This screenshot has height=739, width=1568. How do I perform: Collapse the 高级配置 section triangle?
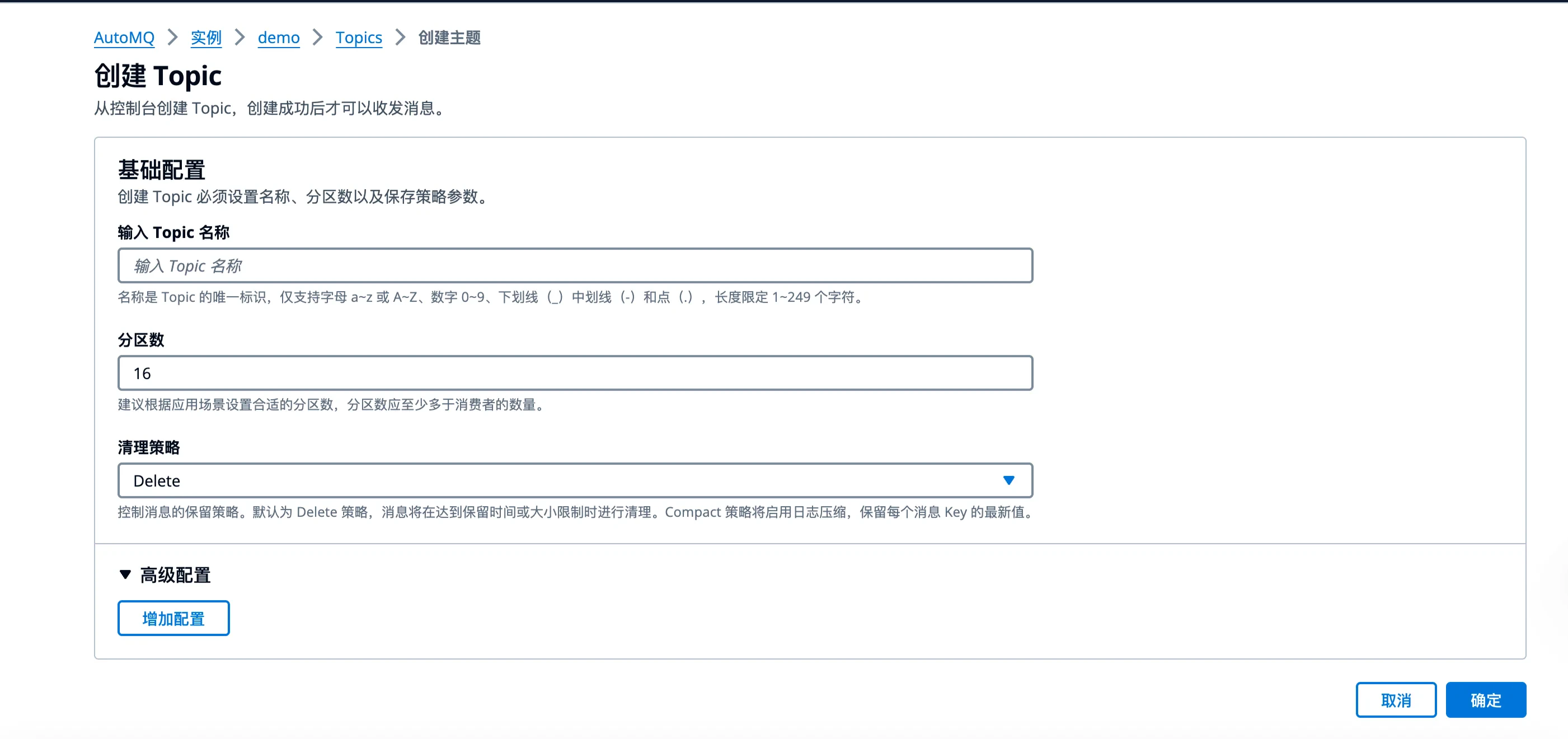click(125, 574)
